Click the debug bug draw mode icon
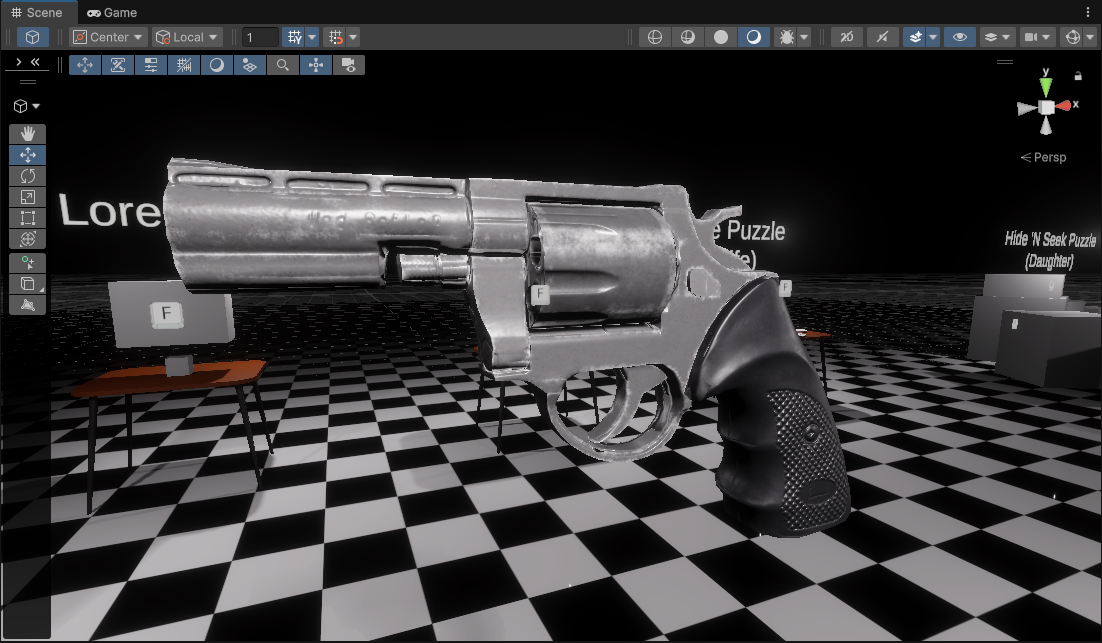The width and height of the screenshot is (1102, 643). point(786,37)
